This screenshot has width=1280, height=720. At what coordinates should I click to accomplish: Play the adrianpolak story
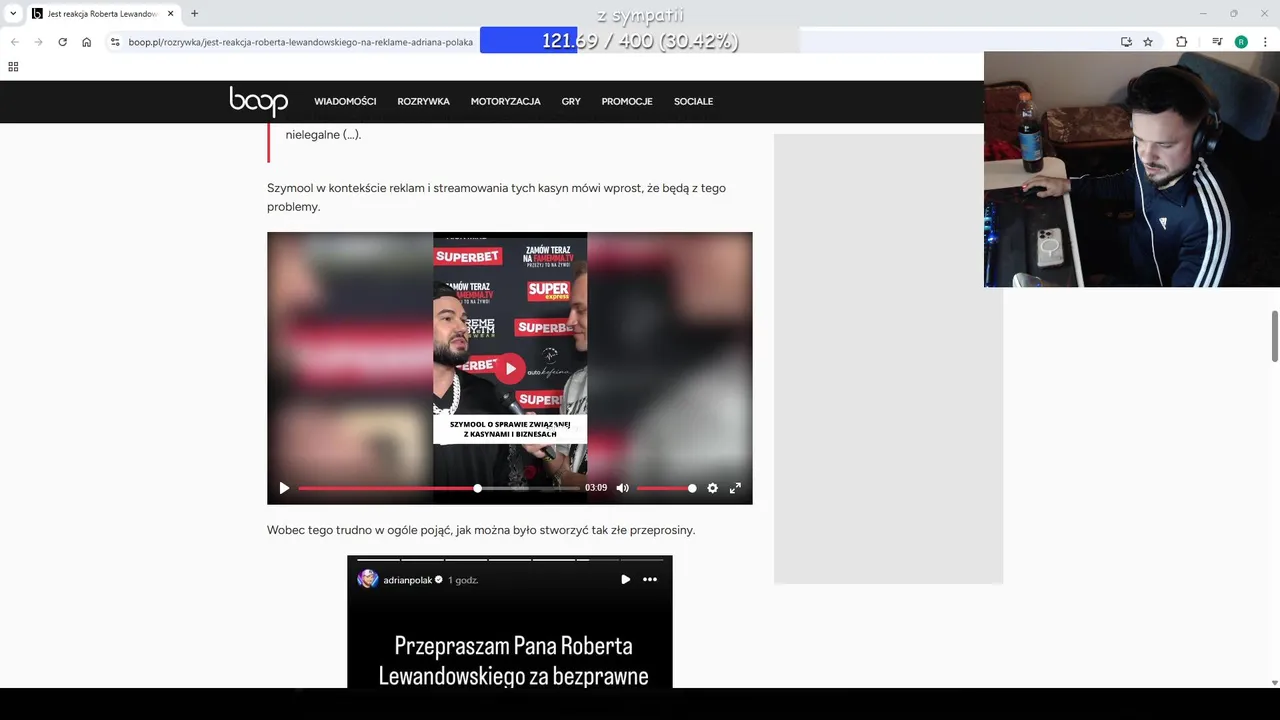(625, 579)
